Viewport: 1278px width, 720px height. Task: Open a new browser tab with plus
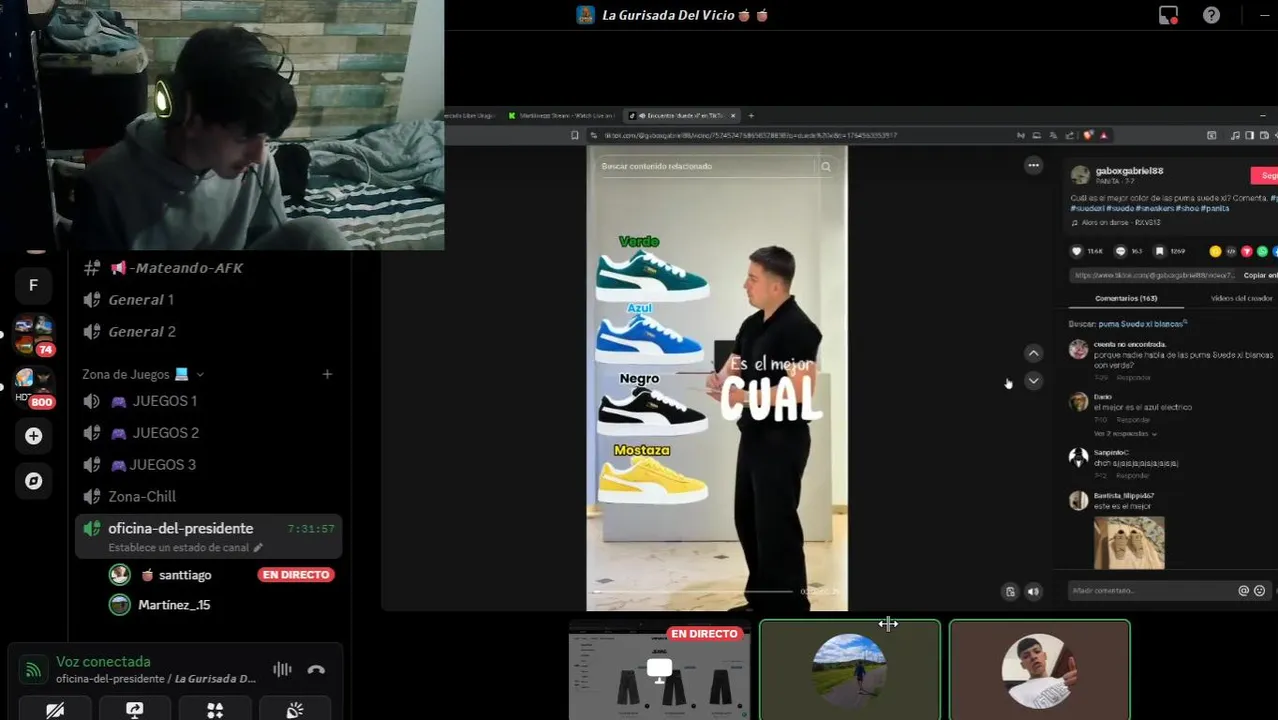click(751, 116)
